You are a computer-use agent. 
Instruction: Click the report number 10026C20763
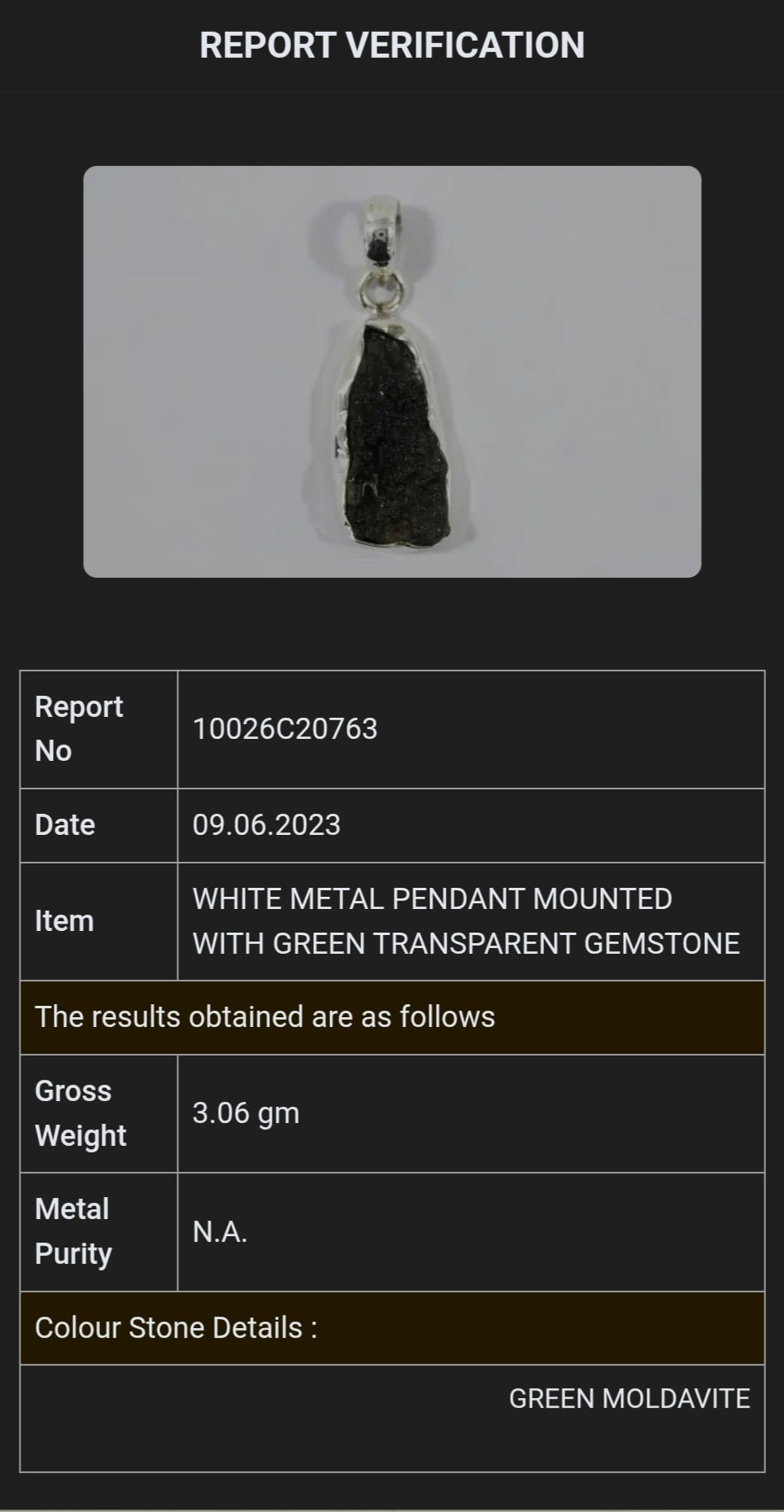click(x=285, y=729)
